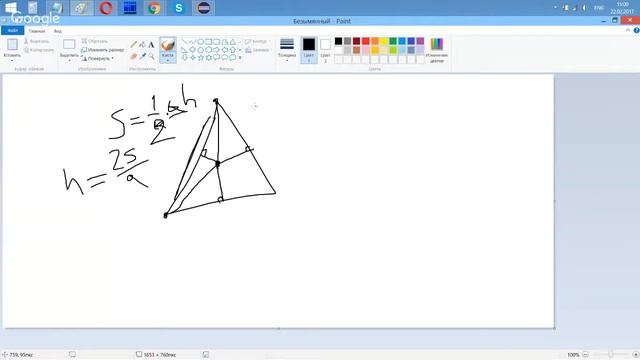Image resolution: width=640 pixels, height=360 pixels.
Task: Choose the five-point star shape
Action: [x=200, y=58]
